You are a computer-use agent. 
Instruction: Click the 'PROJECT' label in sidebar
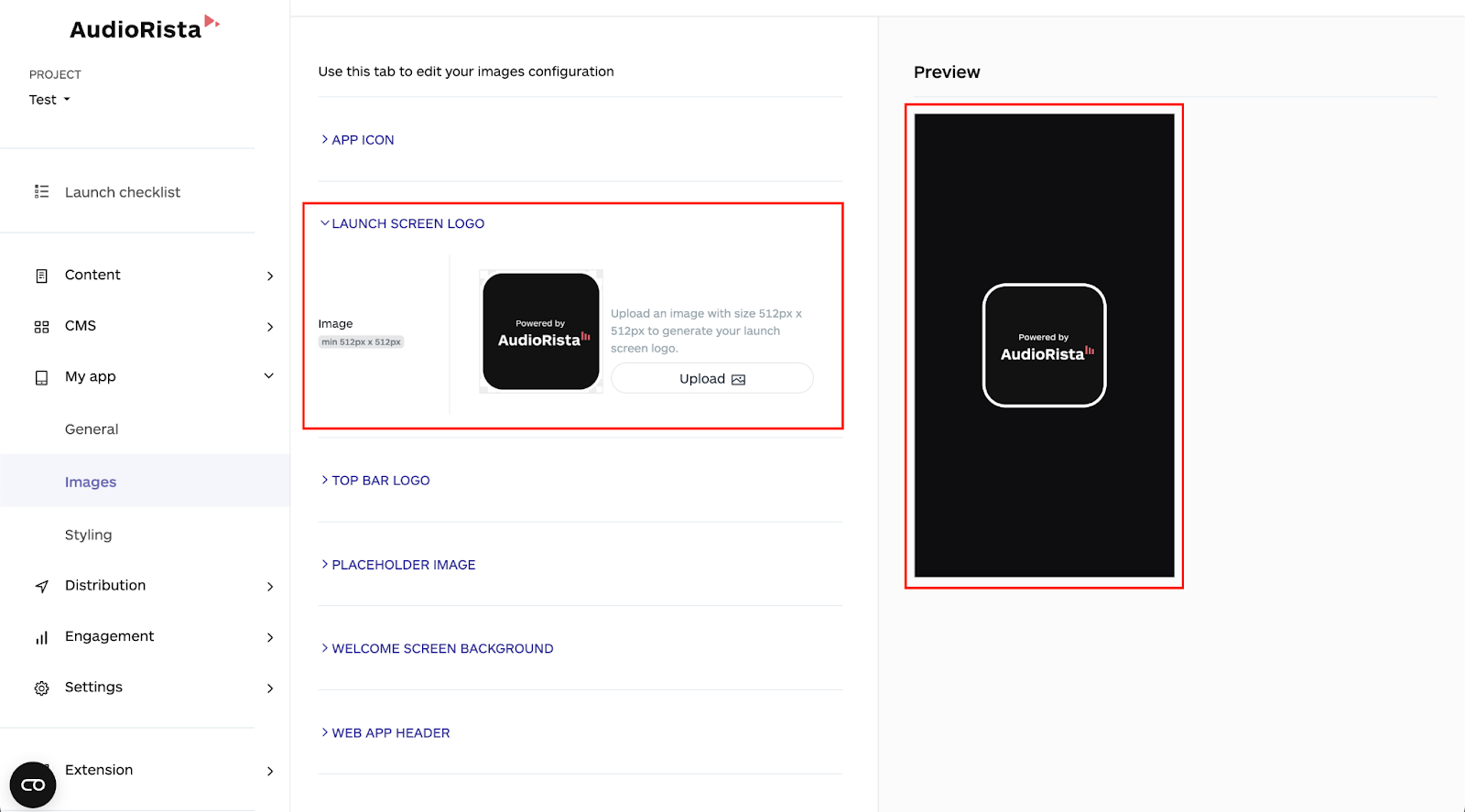[x=55, y=75]
